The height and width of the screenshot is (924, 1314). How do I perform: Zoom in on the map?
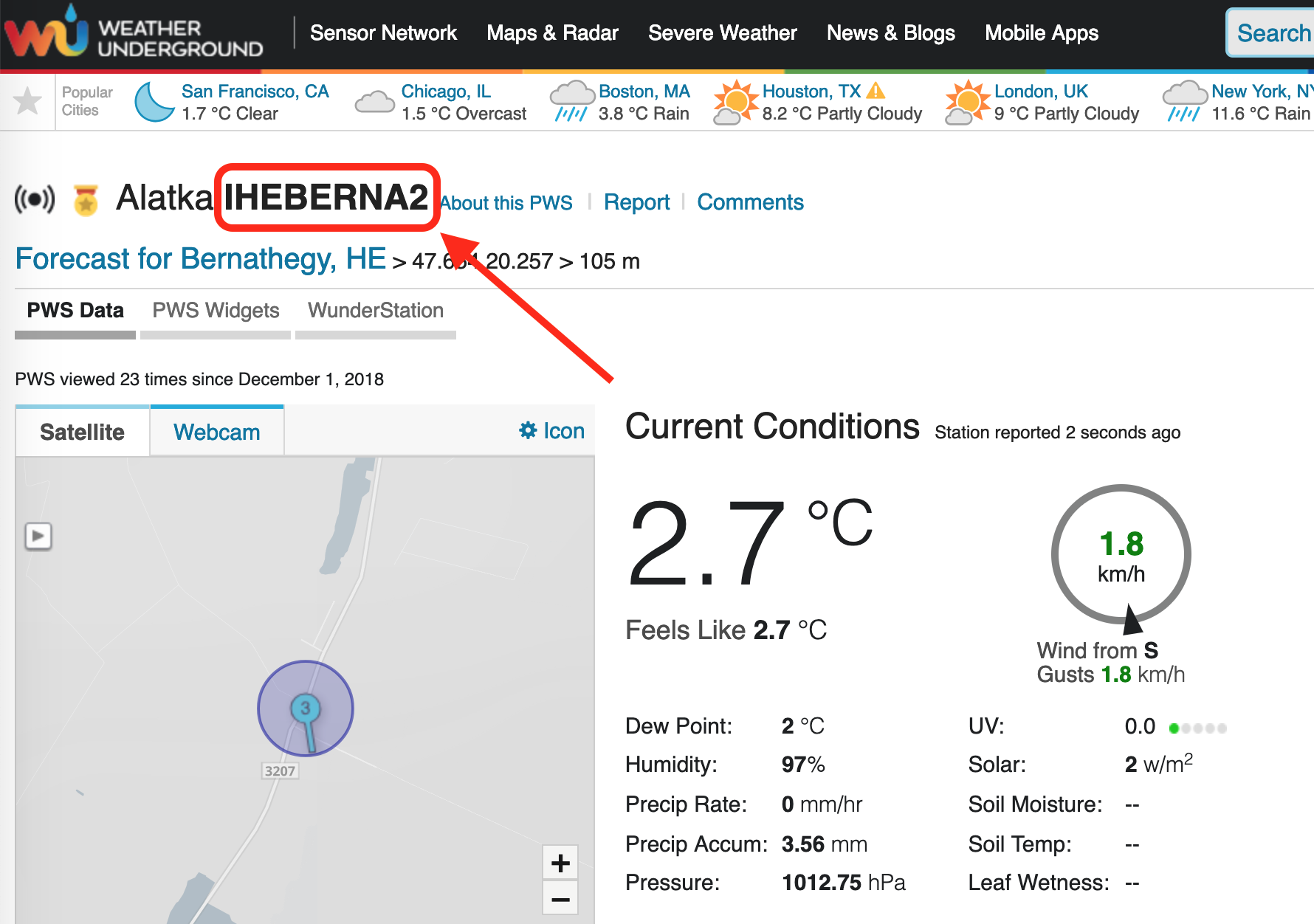click(560, 863)
